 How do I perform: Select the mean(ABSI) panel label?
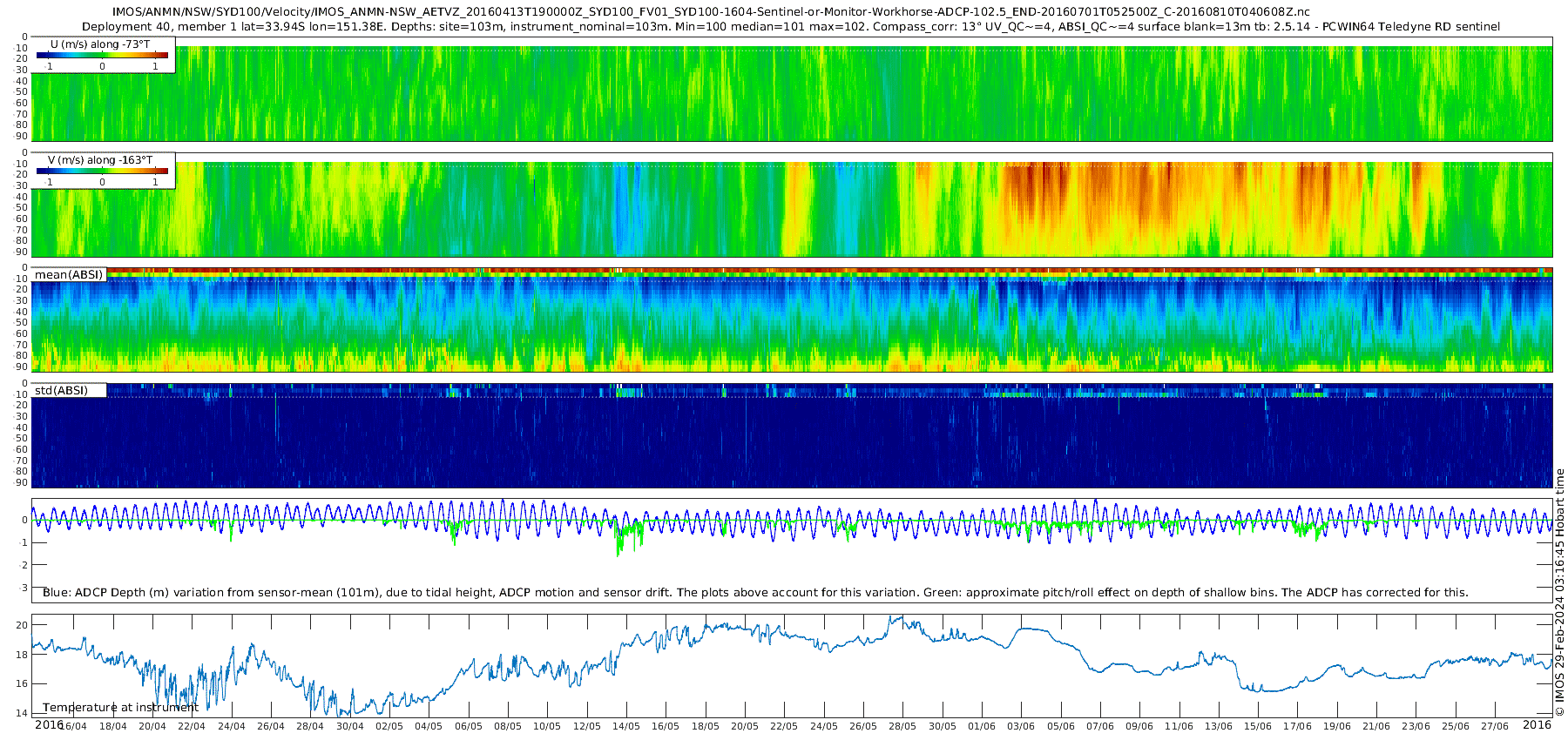tap(69, 274)
